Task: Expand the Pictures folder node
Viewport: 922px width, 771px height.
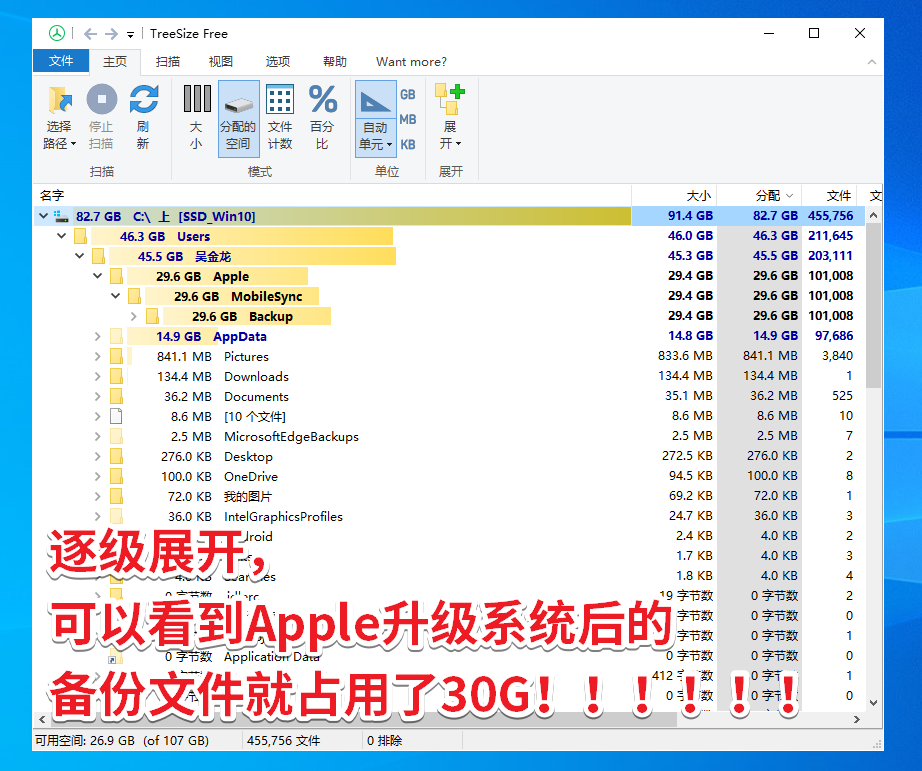Action: pos(98,356)
